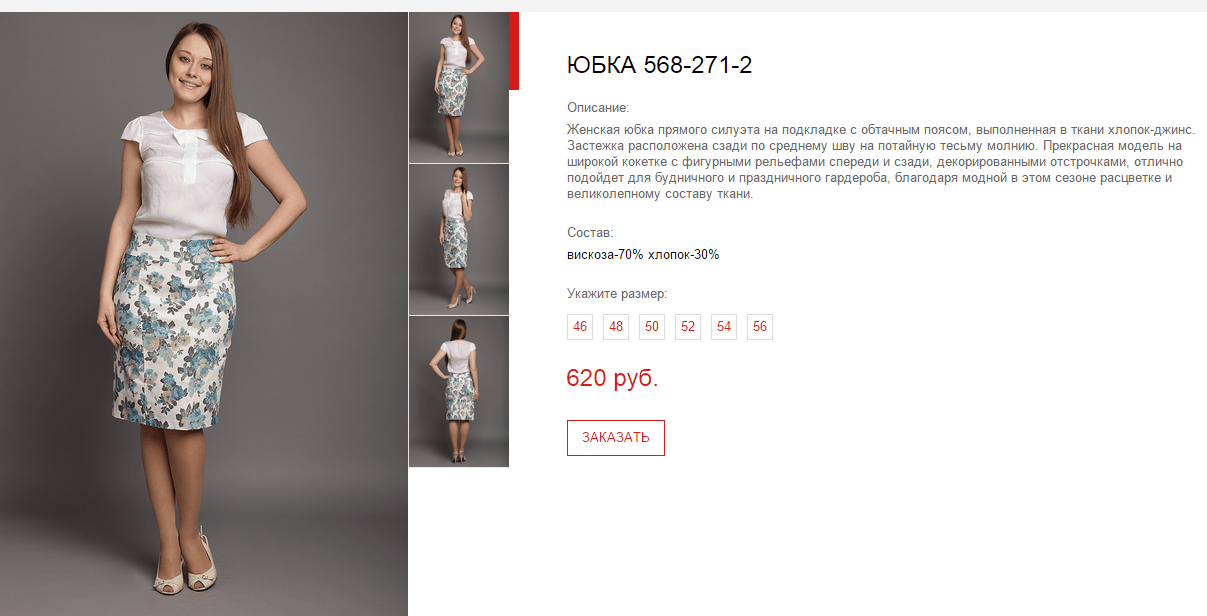Select size 46
This screenshot has width=1207, height=616.
(580, 327)
